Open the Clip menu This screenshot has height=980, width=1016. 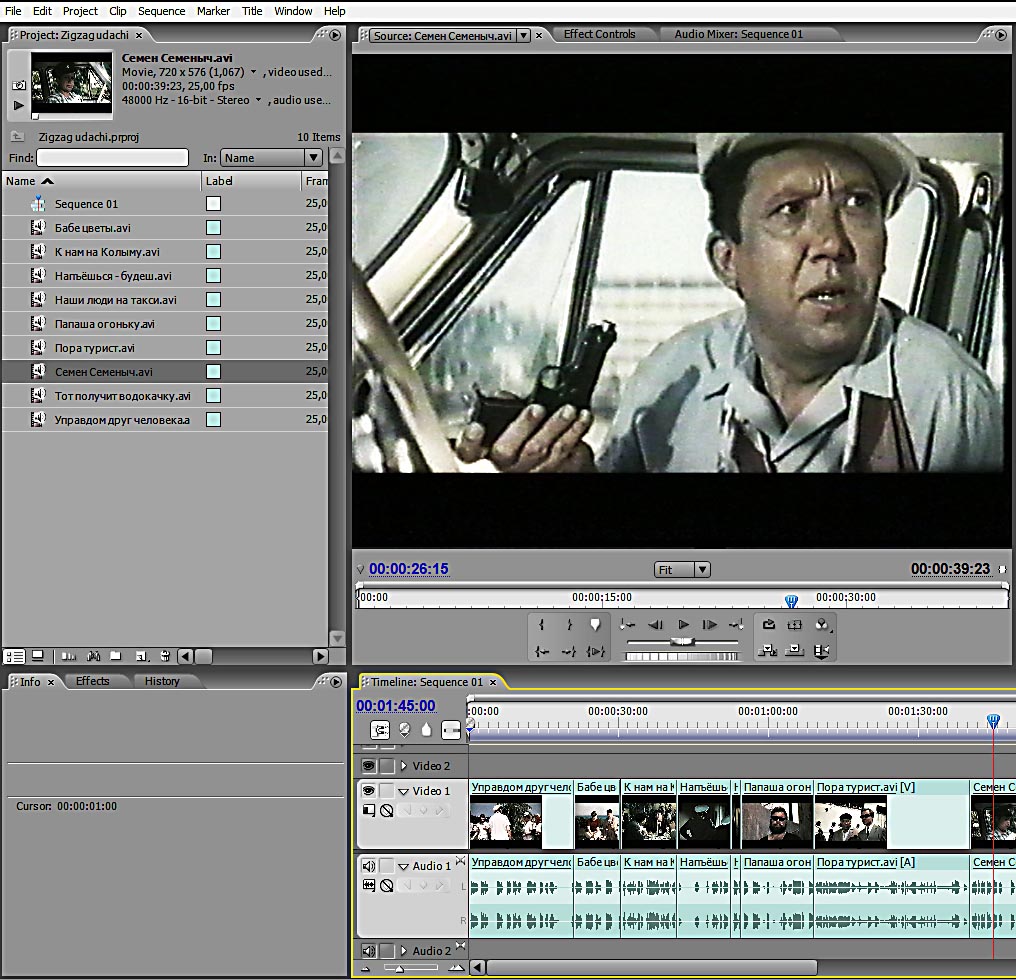point(118,11)
